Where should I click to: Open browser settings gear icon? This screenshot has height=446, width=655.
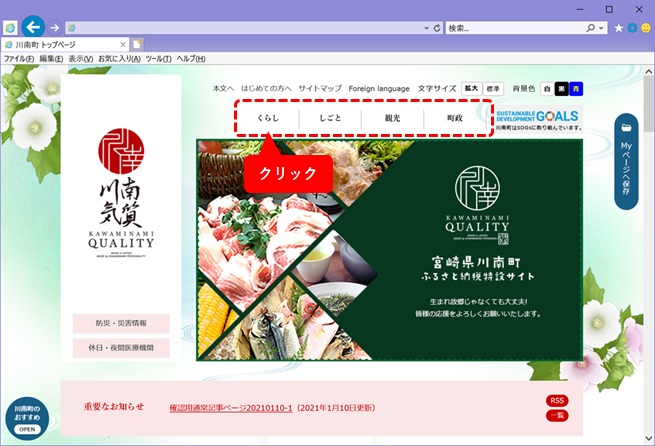point(632,28)
